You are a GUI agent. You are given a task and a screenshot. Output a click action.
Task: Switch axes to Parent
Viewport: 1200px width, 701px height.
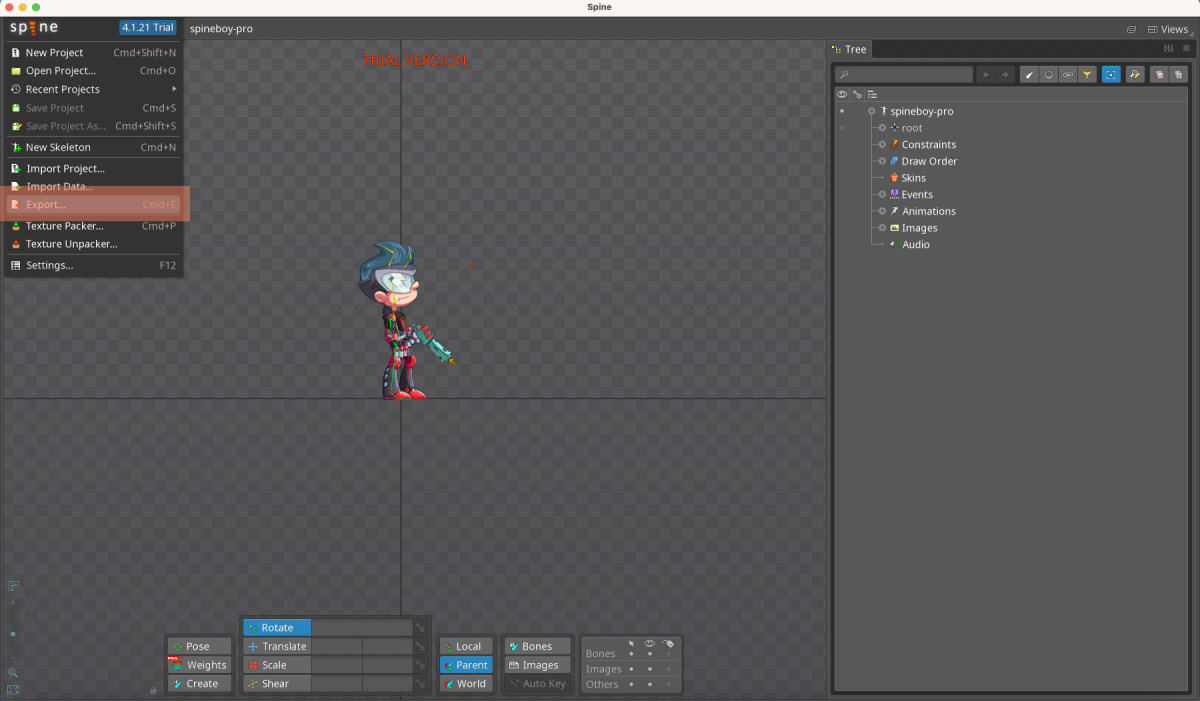[466, 665]
